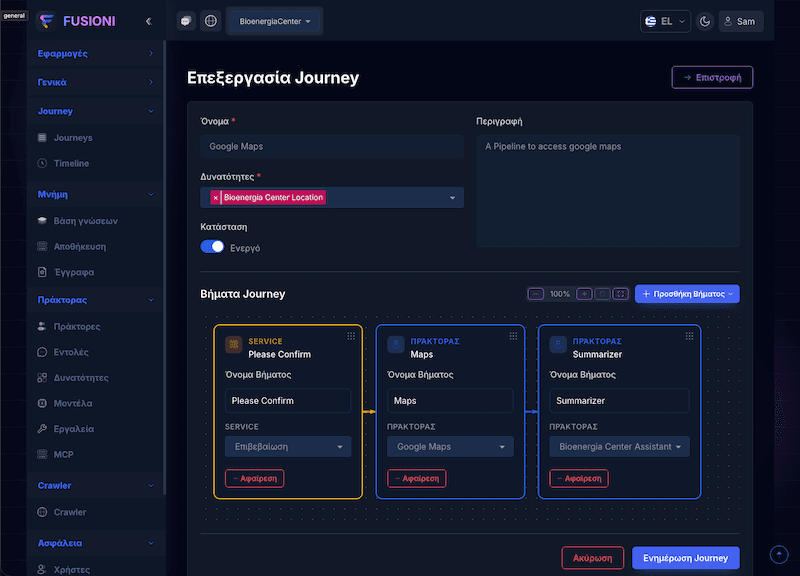
Task: Edit the Please Confirm step name field
Action: click(x=288, y=401)
